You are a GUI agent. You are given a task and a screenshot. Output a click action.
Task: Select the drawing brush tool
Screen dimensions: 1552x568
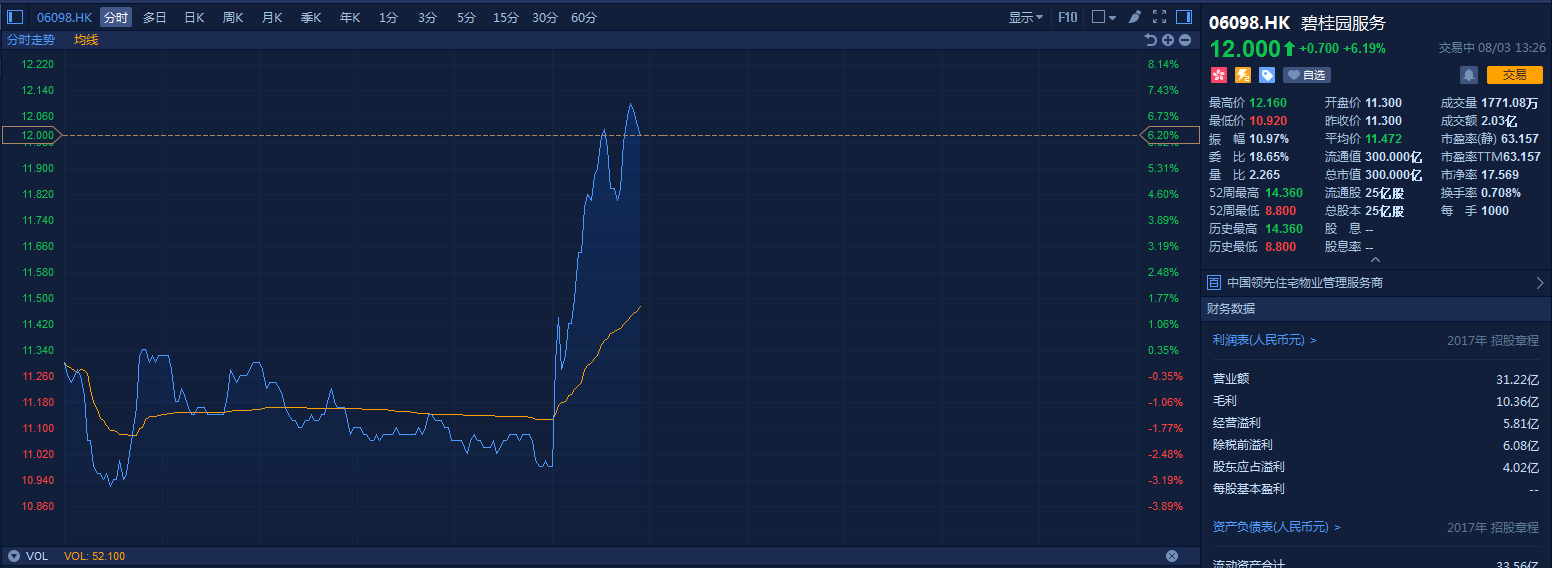point(1135,17)
